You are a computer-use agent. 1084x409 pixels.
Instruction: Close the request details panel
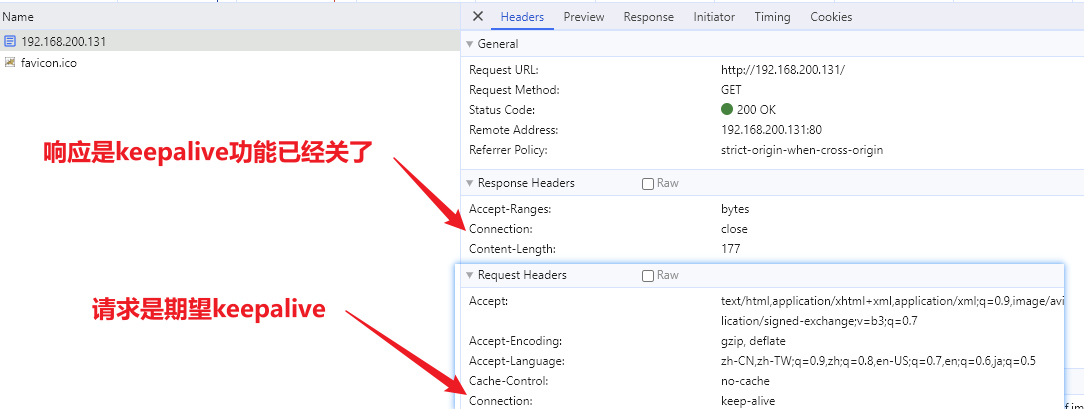(478, 17)
